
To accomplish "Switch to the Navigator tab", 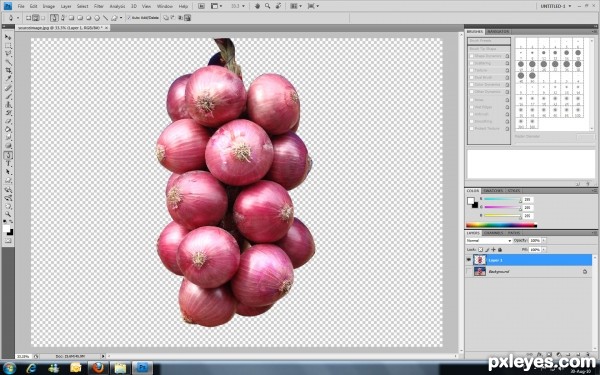I will pos(499,31).
